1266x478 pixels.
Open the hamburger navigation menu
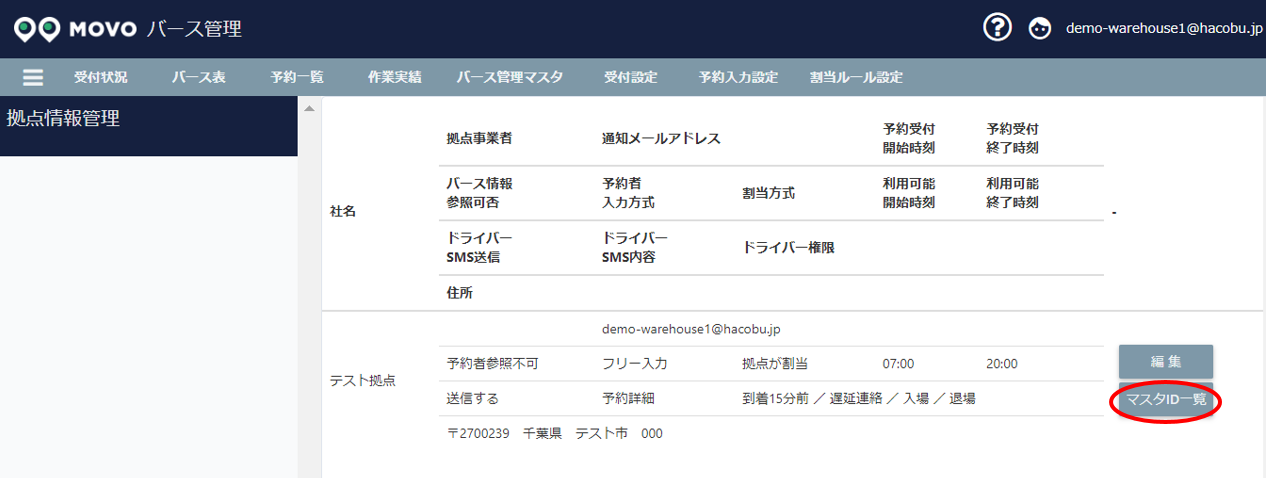coord(33,78)
